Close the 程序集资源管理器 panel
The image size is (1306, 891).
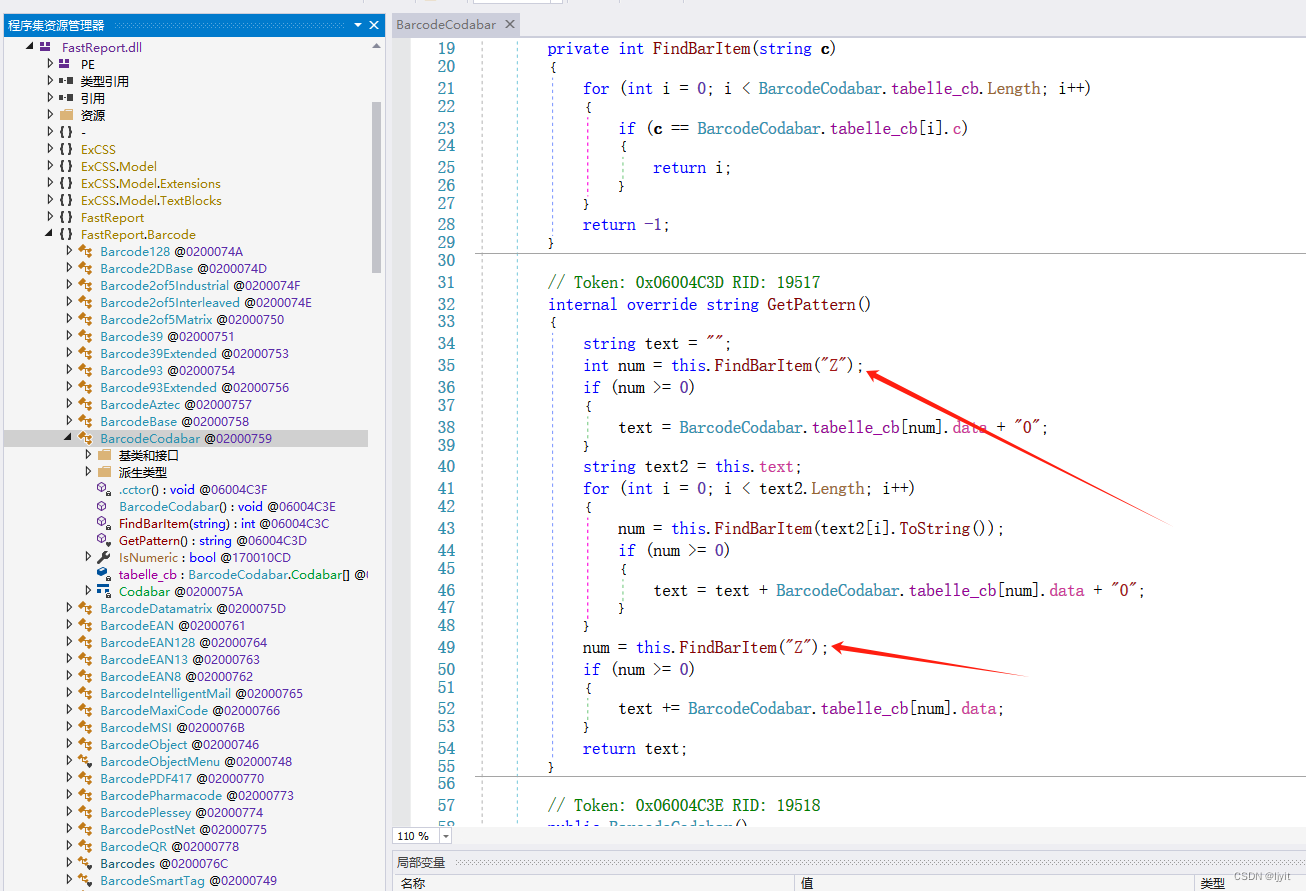point(374,25)
